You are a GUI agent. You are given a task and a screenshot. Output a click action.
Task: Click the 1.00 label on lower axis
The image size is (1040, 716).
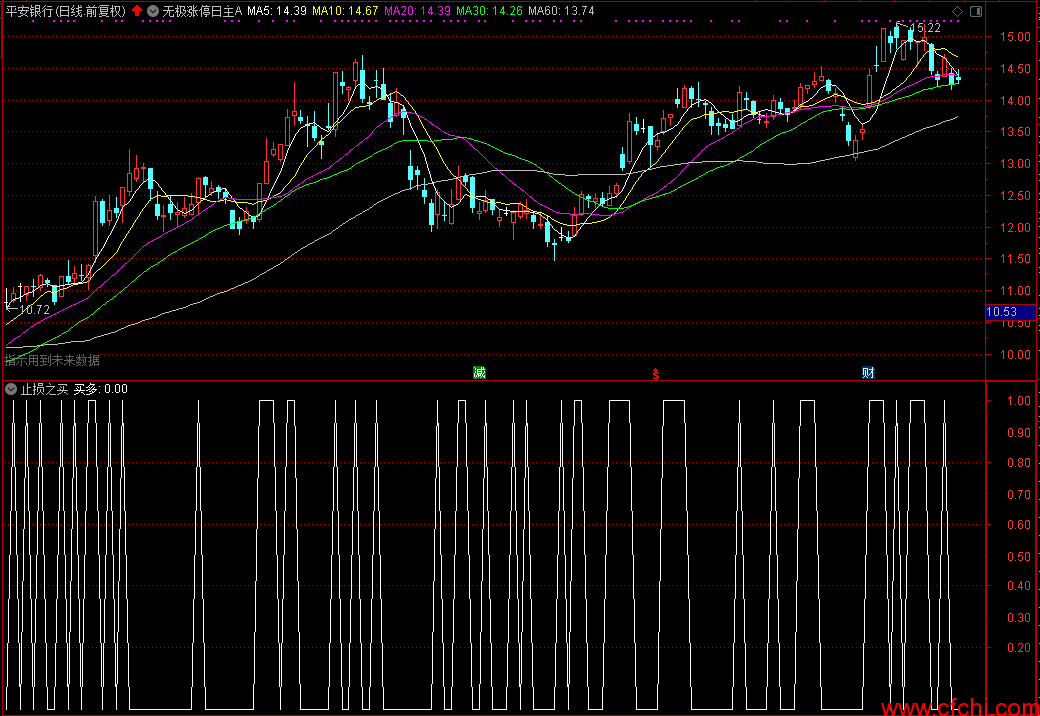[x=1019, y=400]
